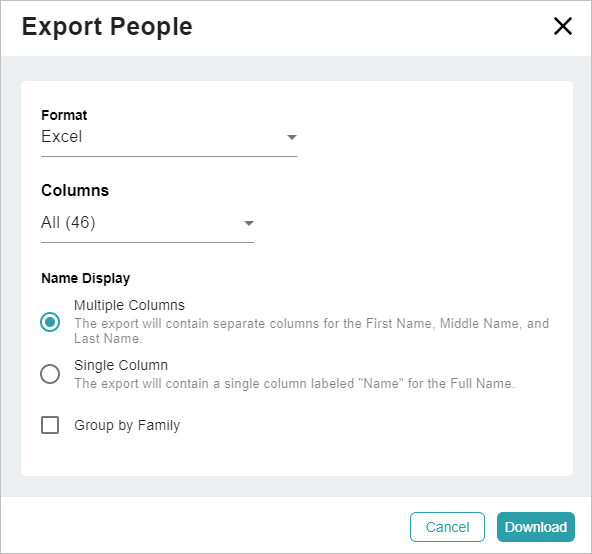
Task: Select the Single Column radio button
Action: tap(50, 374)
